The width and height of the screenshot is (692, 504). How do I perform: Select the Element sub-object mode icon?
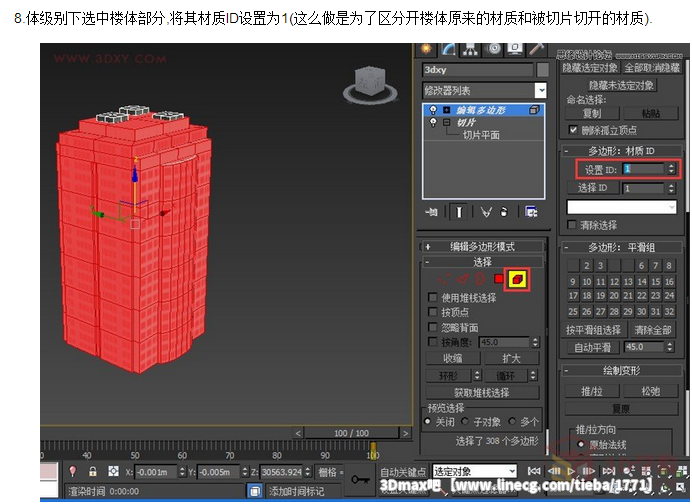[518, 279]
